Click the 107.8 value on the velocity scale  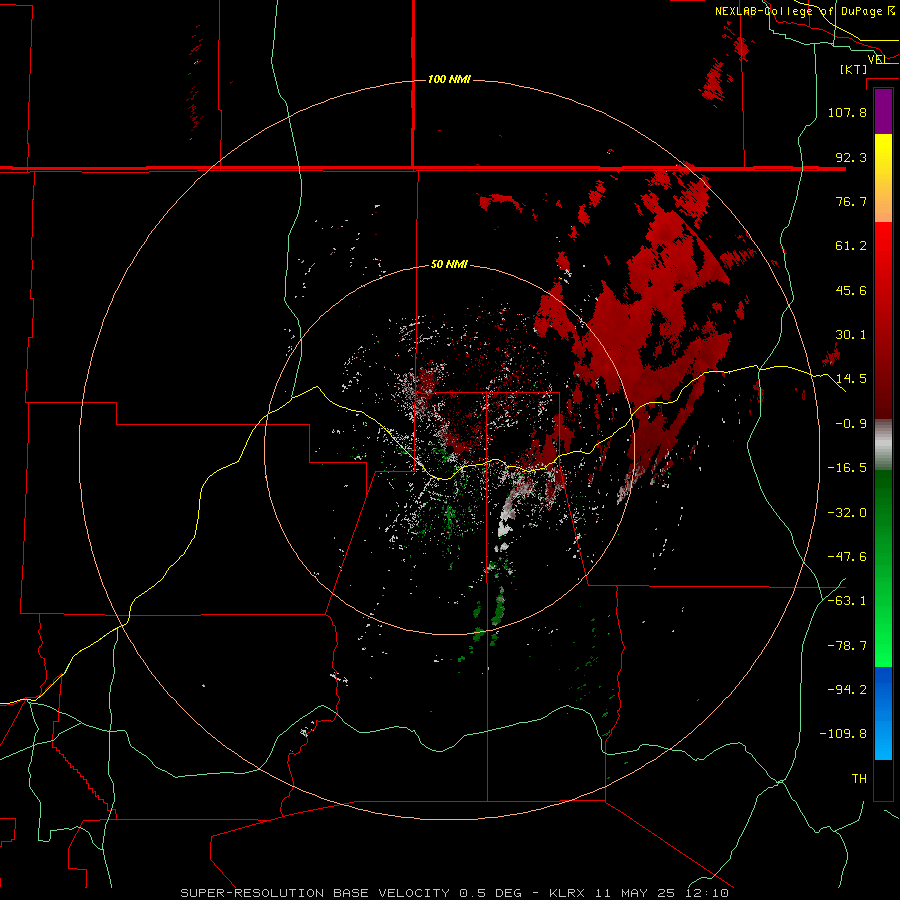847,112
